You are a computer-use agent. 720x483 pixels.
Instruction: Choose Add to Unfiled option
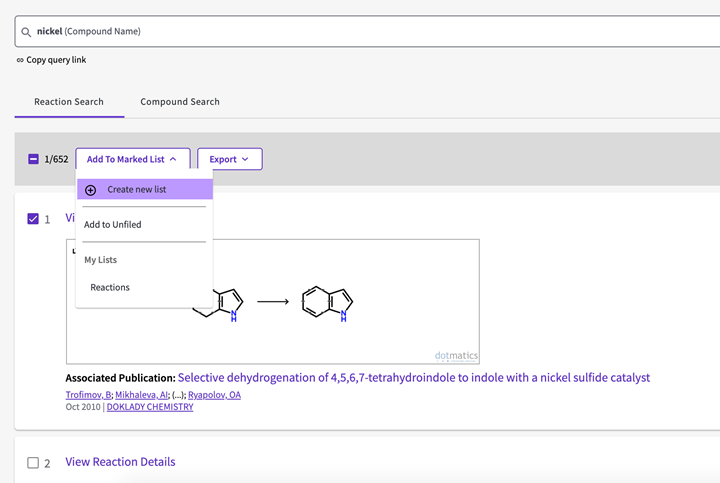[x=112, y=225]
